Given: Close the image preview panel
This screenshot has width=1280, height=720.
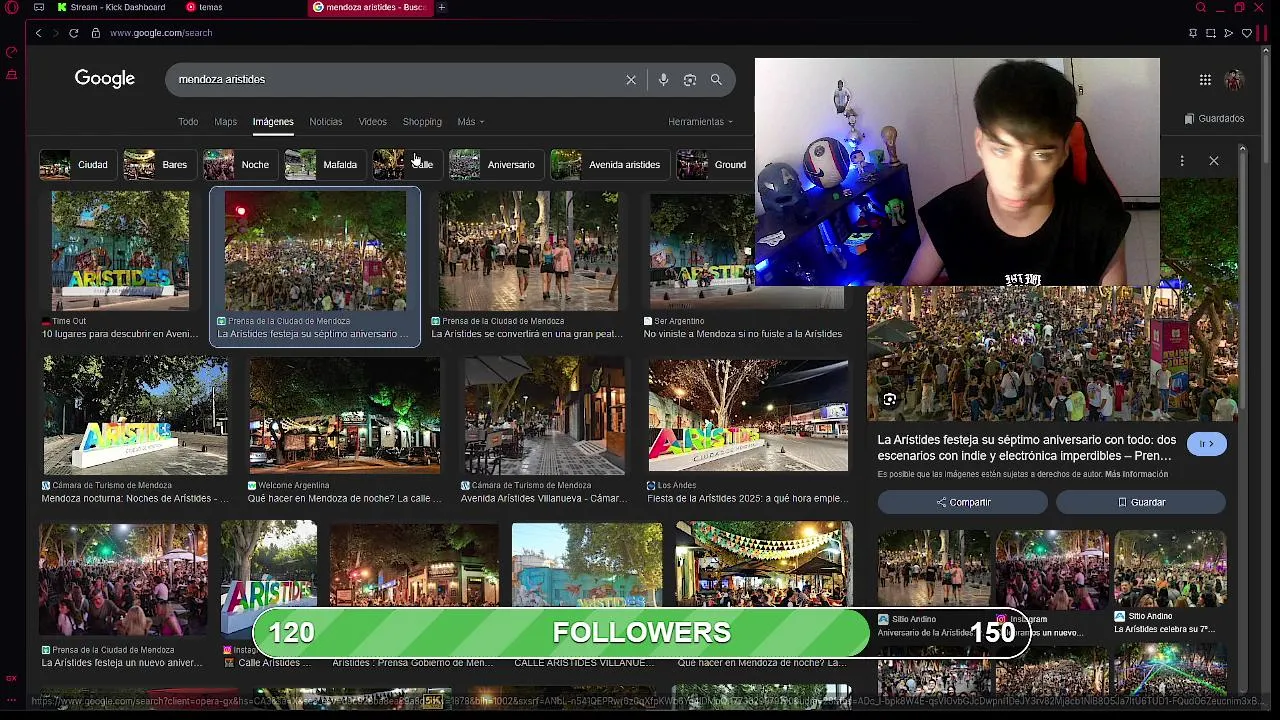Looking at the screenshot, I should (x=1214, y=161).
